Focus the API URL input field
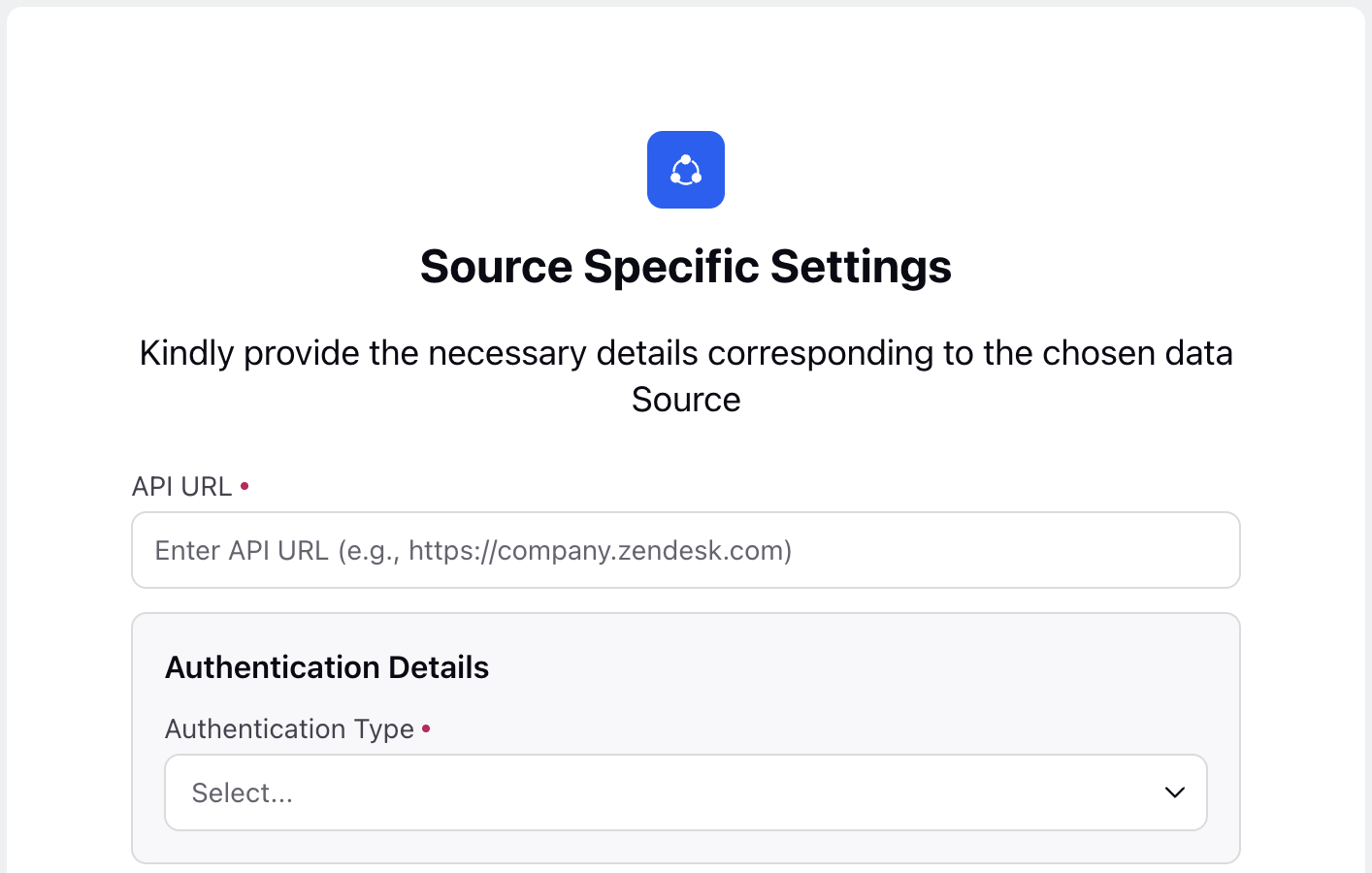The image size is (1372, 873). pos(686,550)
